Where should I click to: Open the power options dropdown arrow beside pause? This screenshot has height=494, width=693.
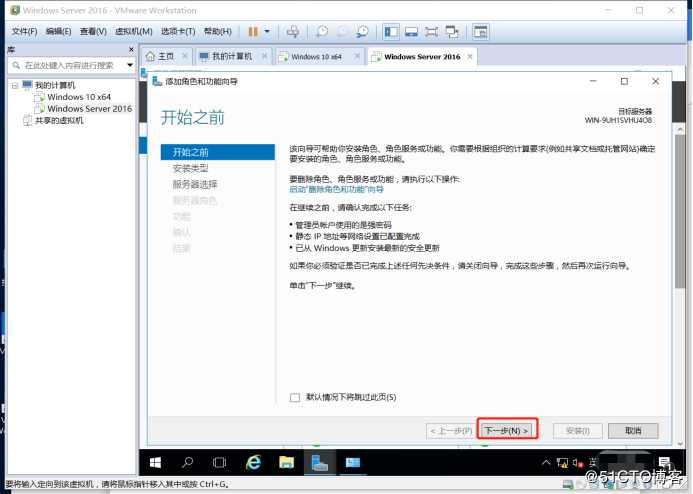[x=267, y=32]
